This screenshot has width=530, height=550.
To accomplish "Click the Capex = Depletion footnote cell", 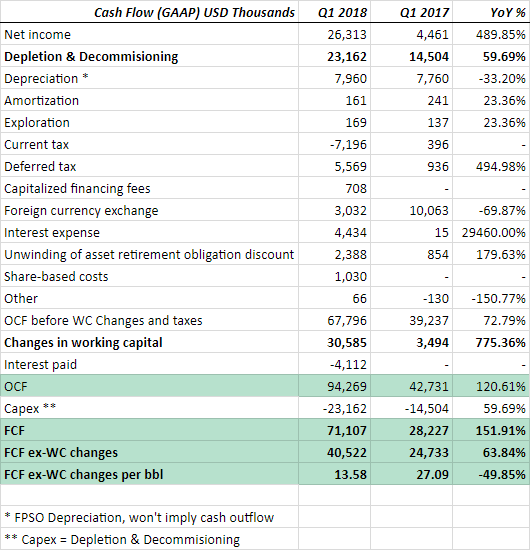I will click(x=149, y=539).
